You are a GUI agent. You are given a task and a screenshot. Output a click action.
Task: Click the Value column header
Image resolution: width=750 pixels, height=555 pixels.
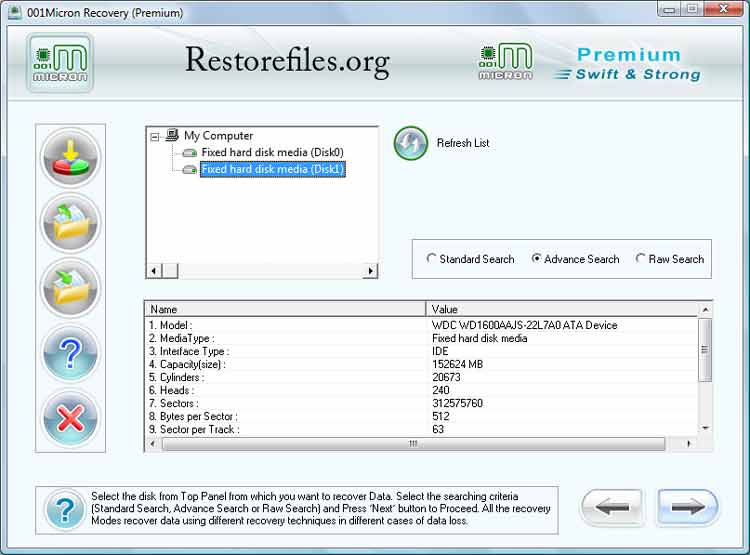pos(562,309)
